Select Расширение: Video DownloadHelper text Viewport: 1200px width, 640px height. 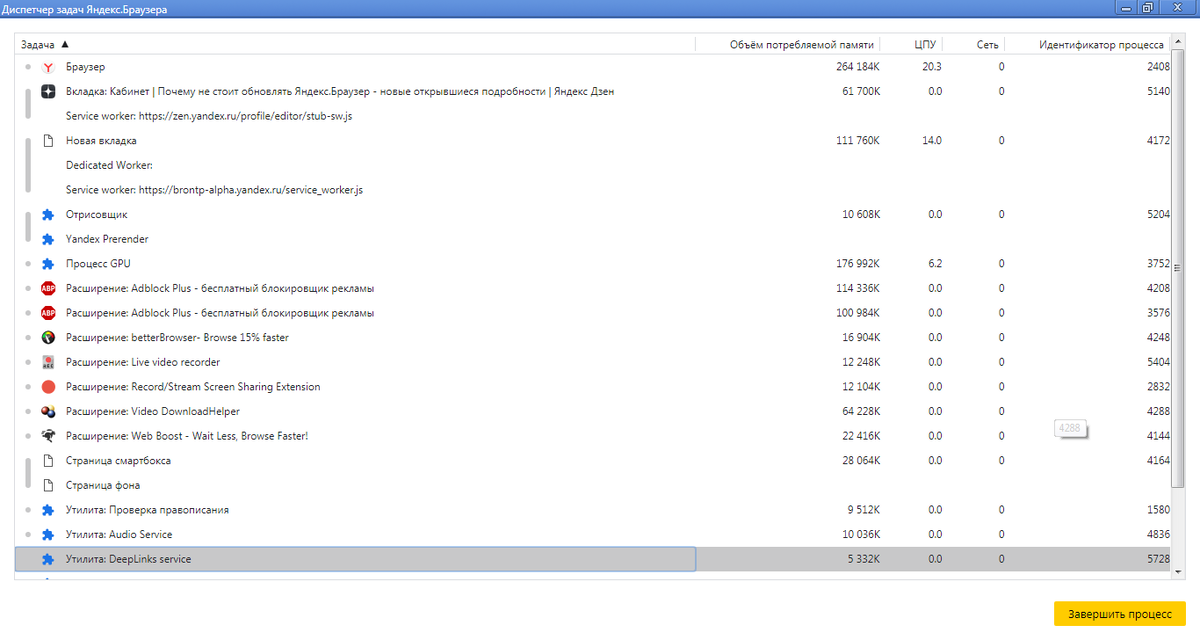coord(153,411)
